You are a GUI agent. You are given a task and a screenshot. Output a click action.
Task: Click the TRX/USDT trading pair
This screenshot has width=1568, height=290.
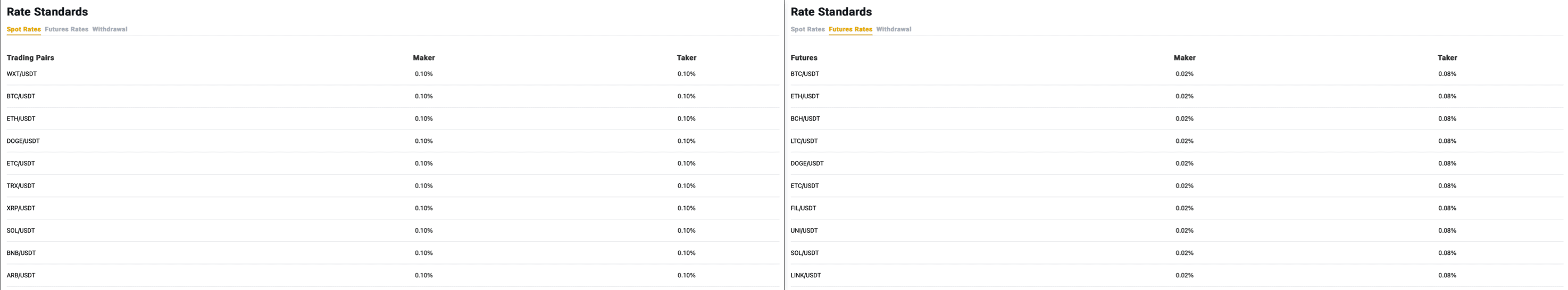(21, 186)
